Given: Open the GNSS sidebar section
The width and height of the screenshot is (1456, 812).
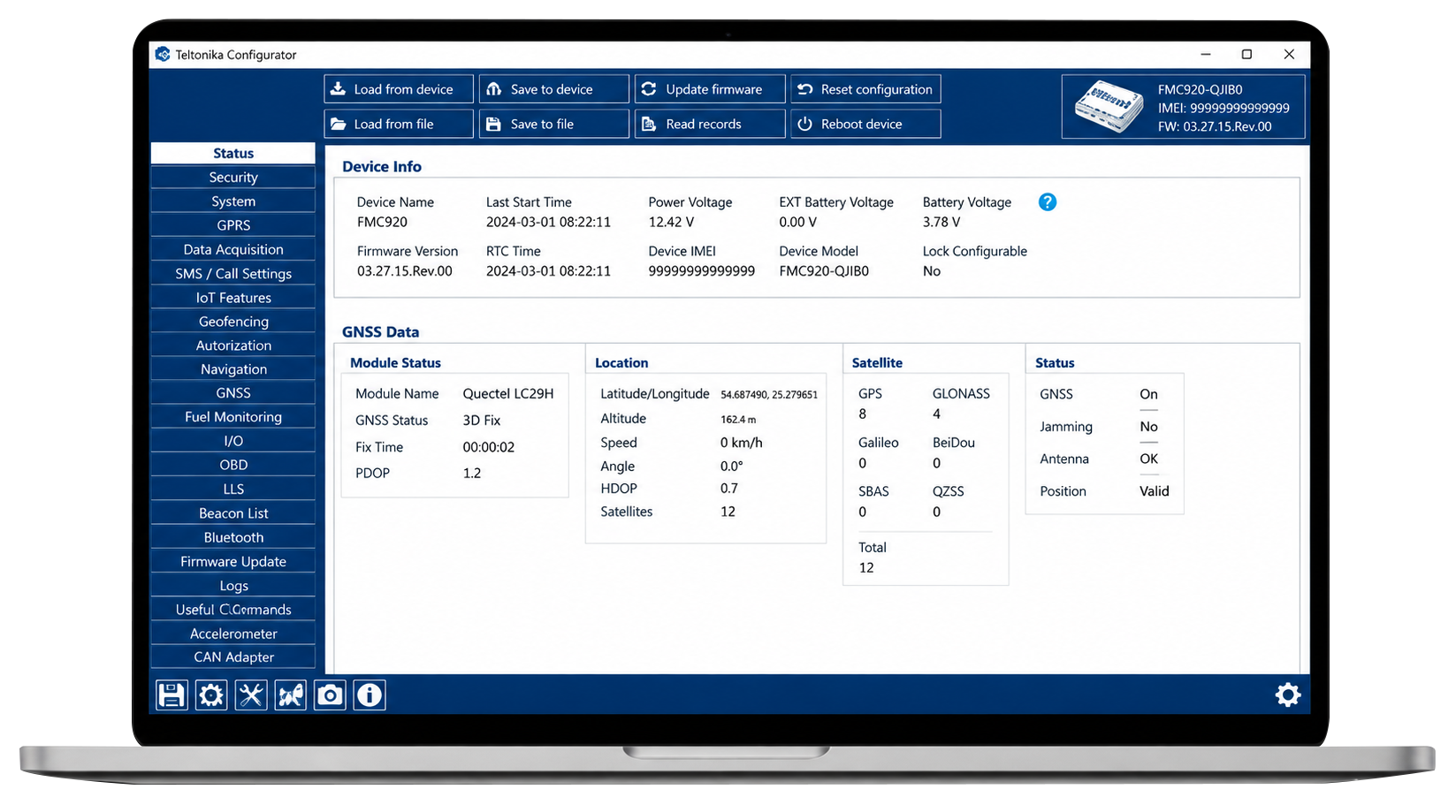Looking at the screenshot, I should (x=233, y=393).
